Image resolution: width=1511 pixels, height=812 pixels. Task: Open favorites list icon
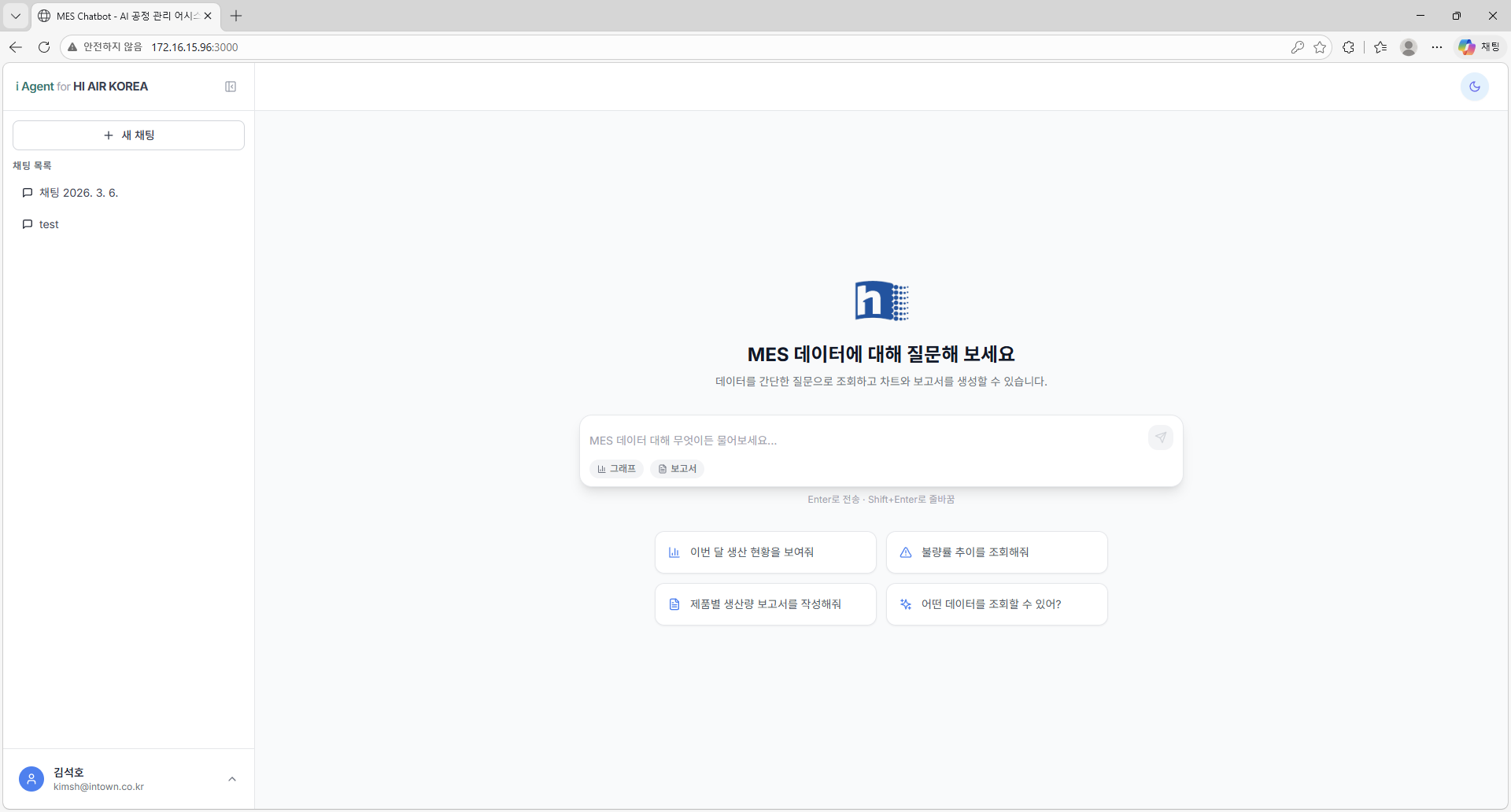click(1380, 47)
